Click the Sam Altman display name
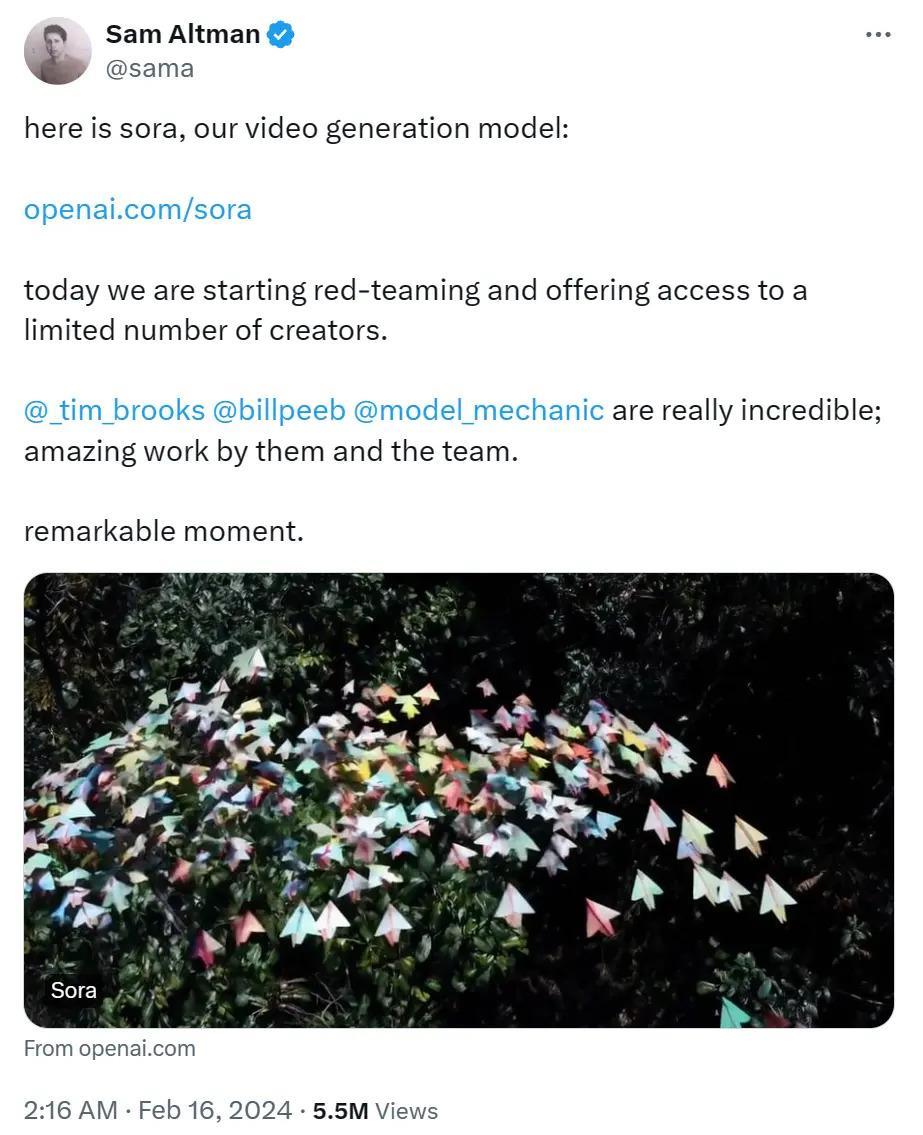The image size is (923, 1135). (185, 33)
